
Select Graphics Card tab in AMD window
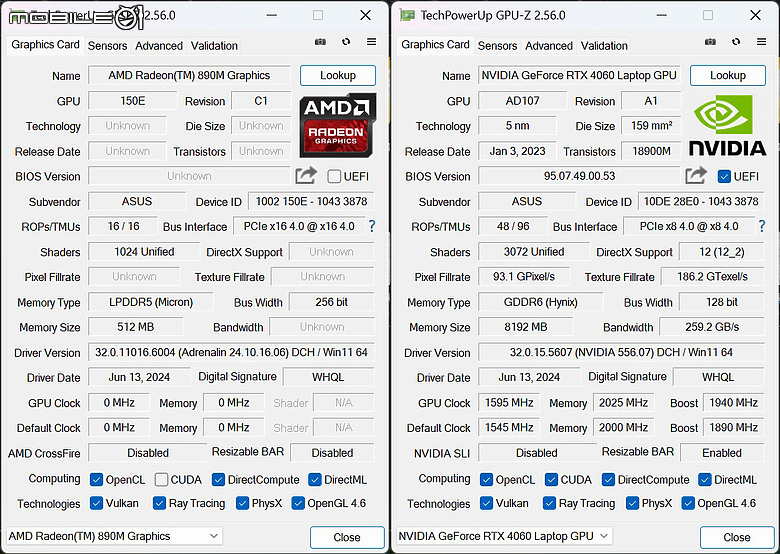tap(45, 45)
